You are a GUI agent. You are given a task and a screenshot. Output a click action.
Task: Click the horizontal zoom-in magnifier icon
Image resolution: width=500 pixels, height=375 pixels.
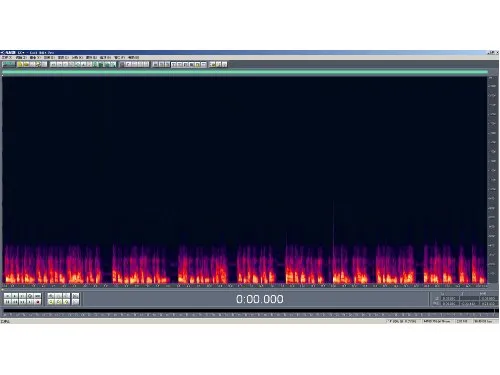point(51,296)
